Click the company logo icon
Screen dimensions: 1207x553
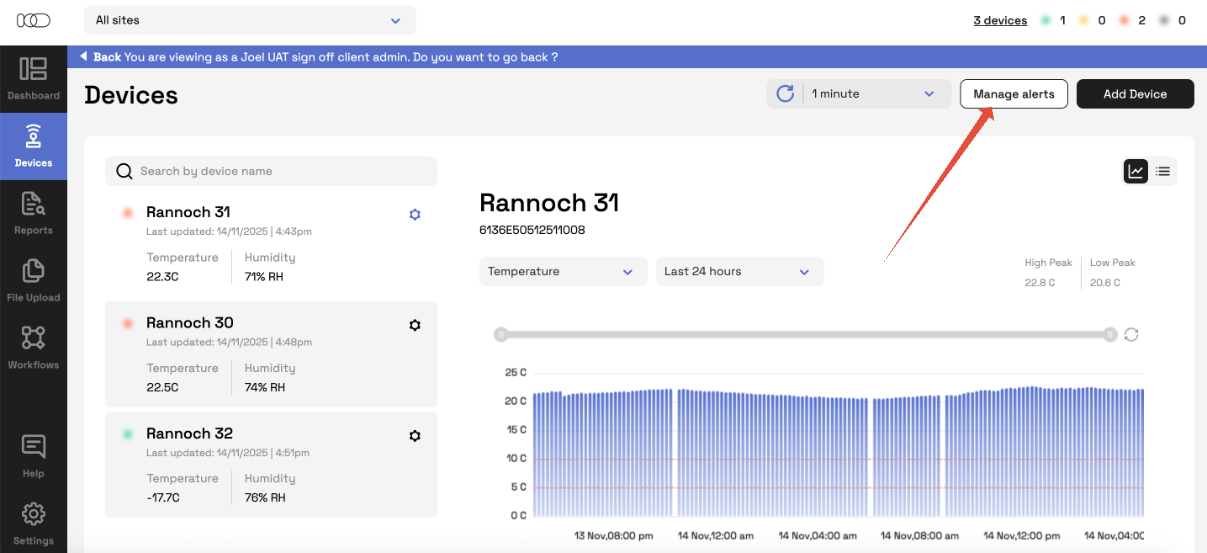(33, 20)
